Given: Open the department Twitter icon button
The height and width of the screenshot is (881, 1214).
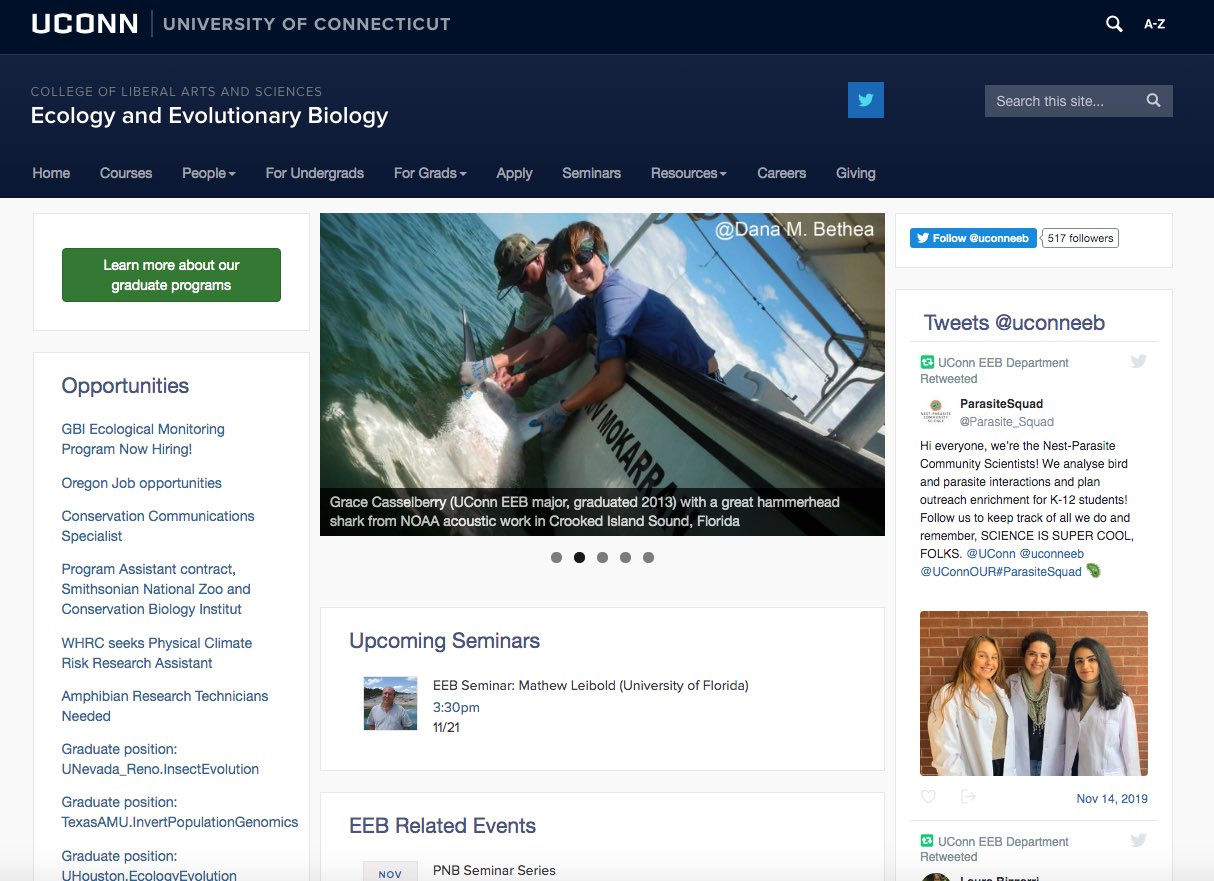Looking at the screenshot, I should (866, 100).
